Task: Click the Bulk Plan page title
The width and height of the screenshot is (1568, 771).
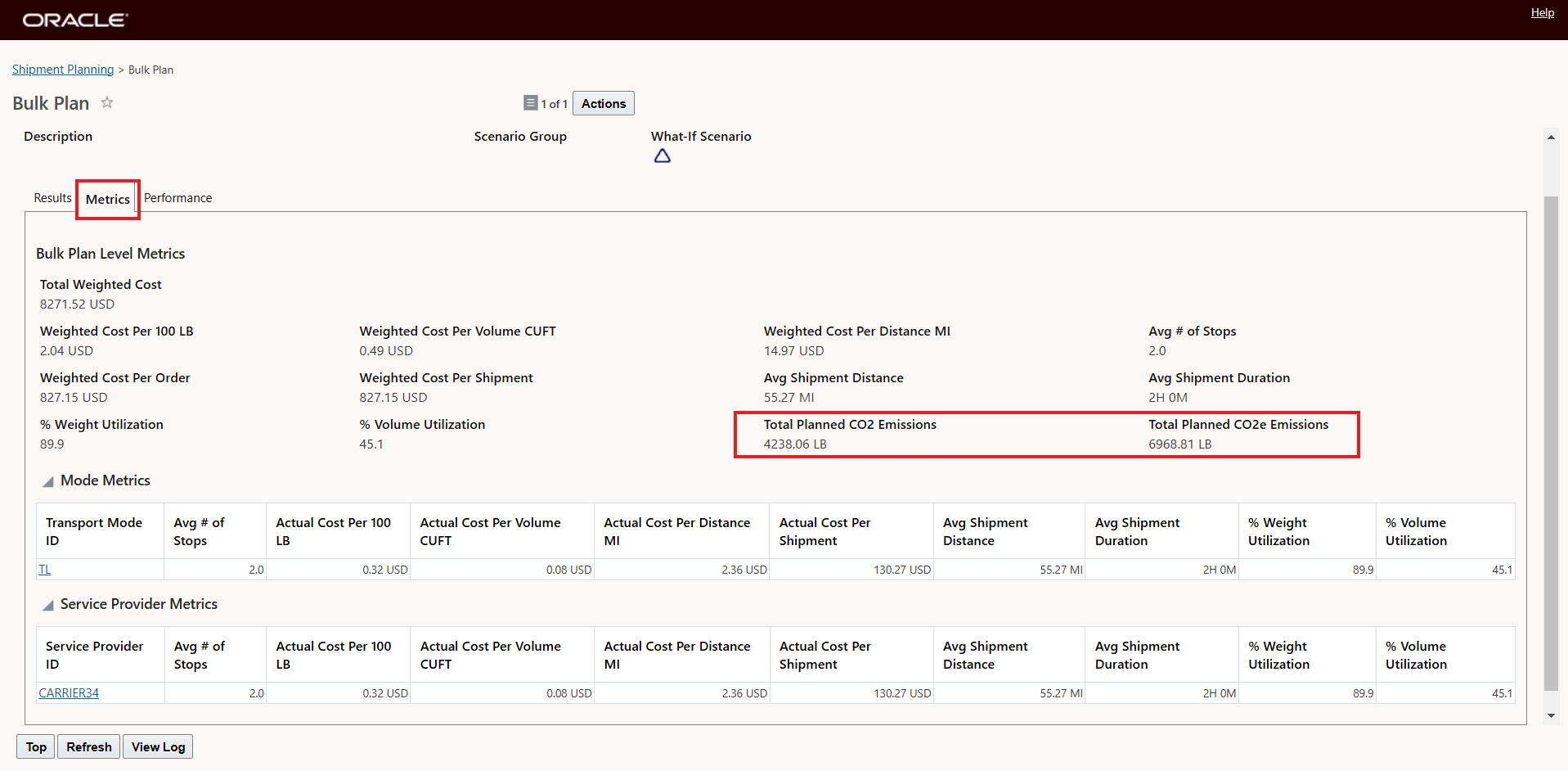Action: pos(51,103)
